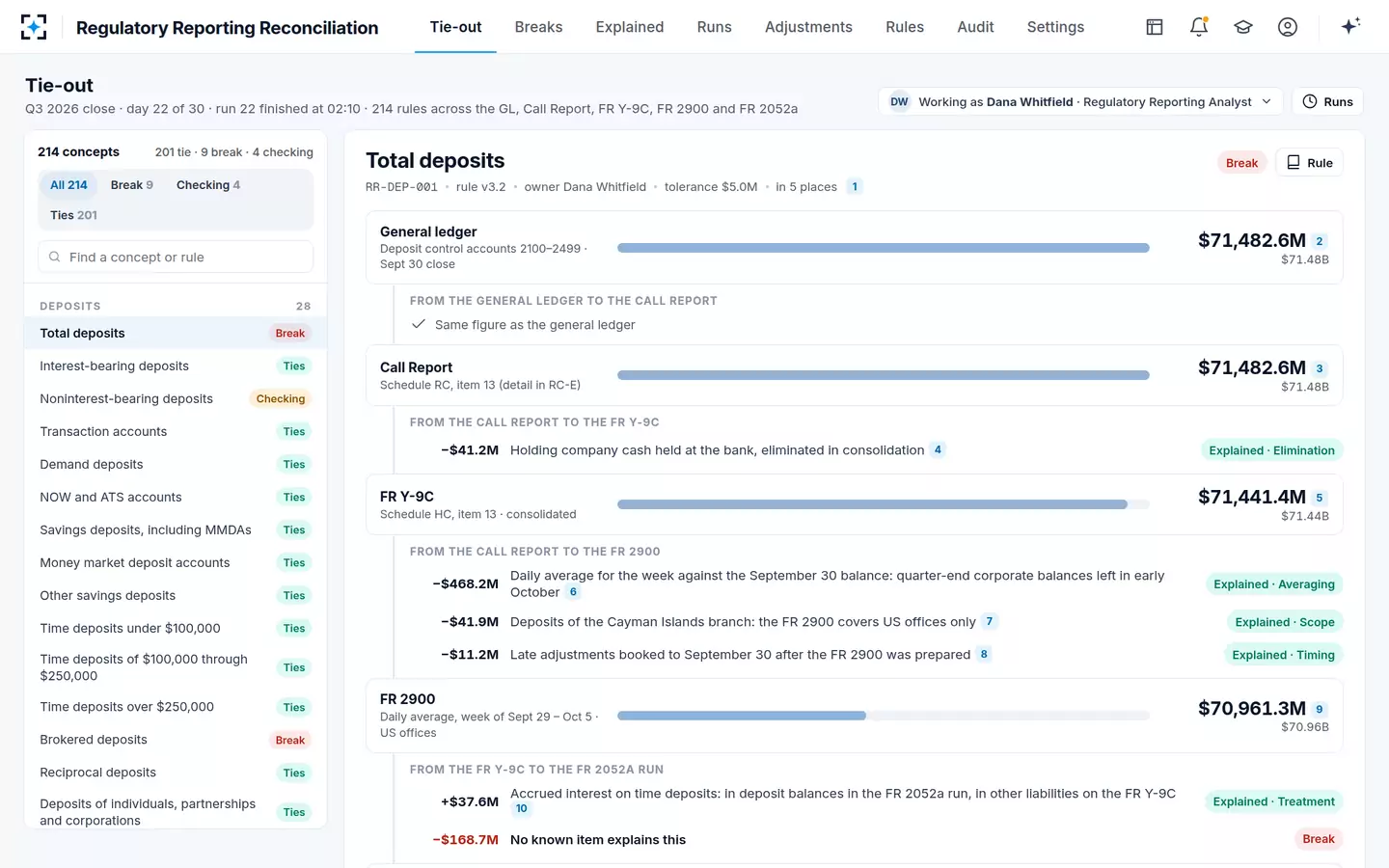
Task: Open footnote 8 on late adjustments line
Action: pos(984,654)
